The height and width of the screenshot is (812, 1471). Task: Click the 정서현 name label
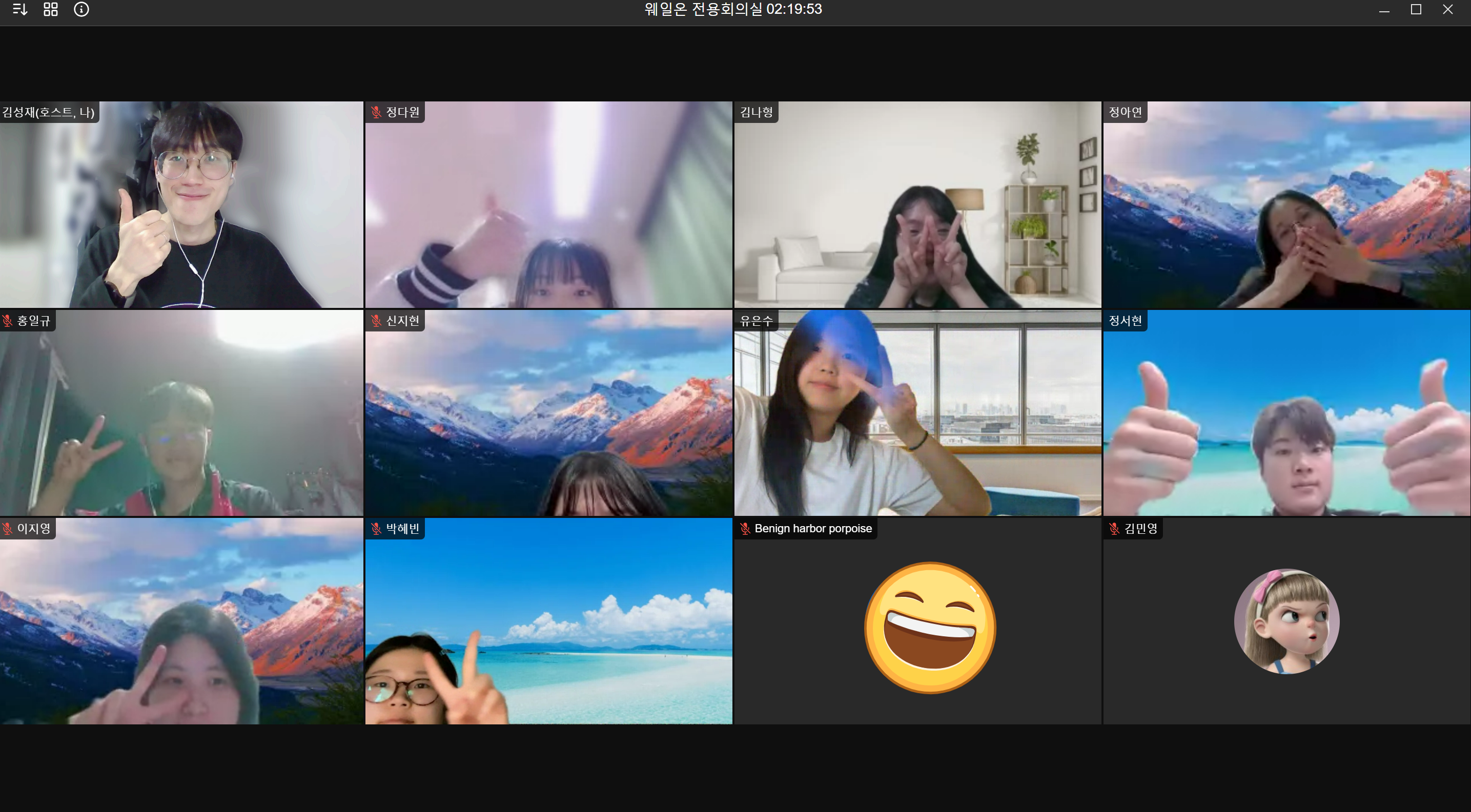coord(1125,321)
